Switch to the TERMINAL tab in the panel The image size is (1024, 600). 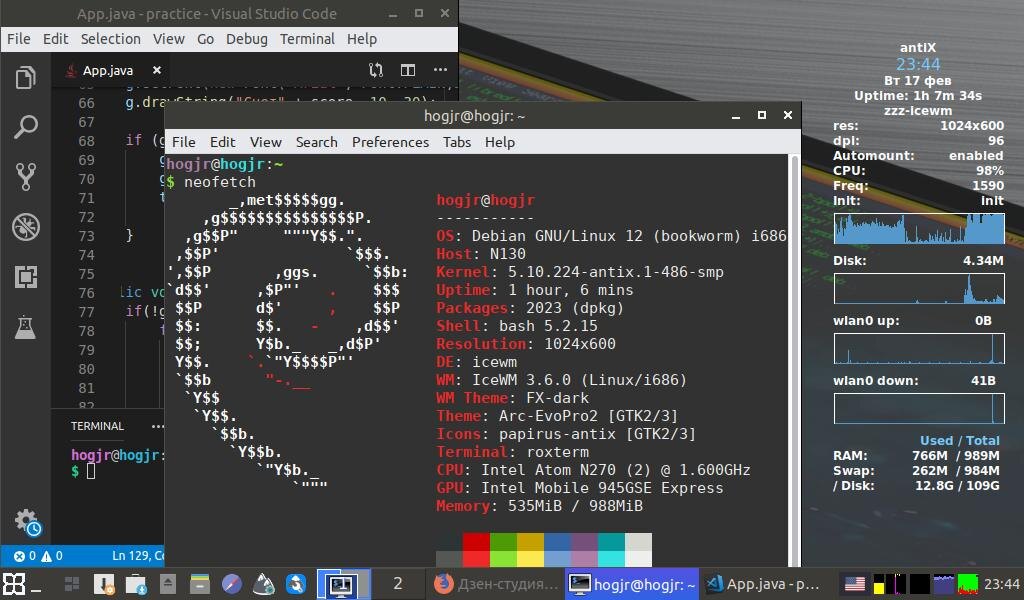point(96,426)
